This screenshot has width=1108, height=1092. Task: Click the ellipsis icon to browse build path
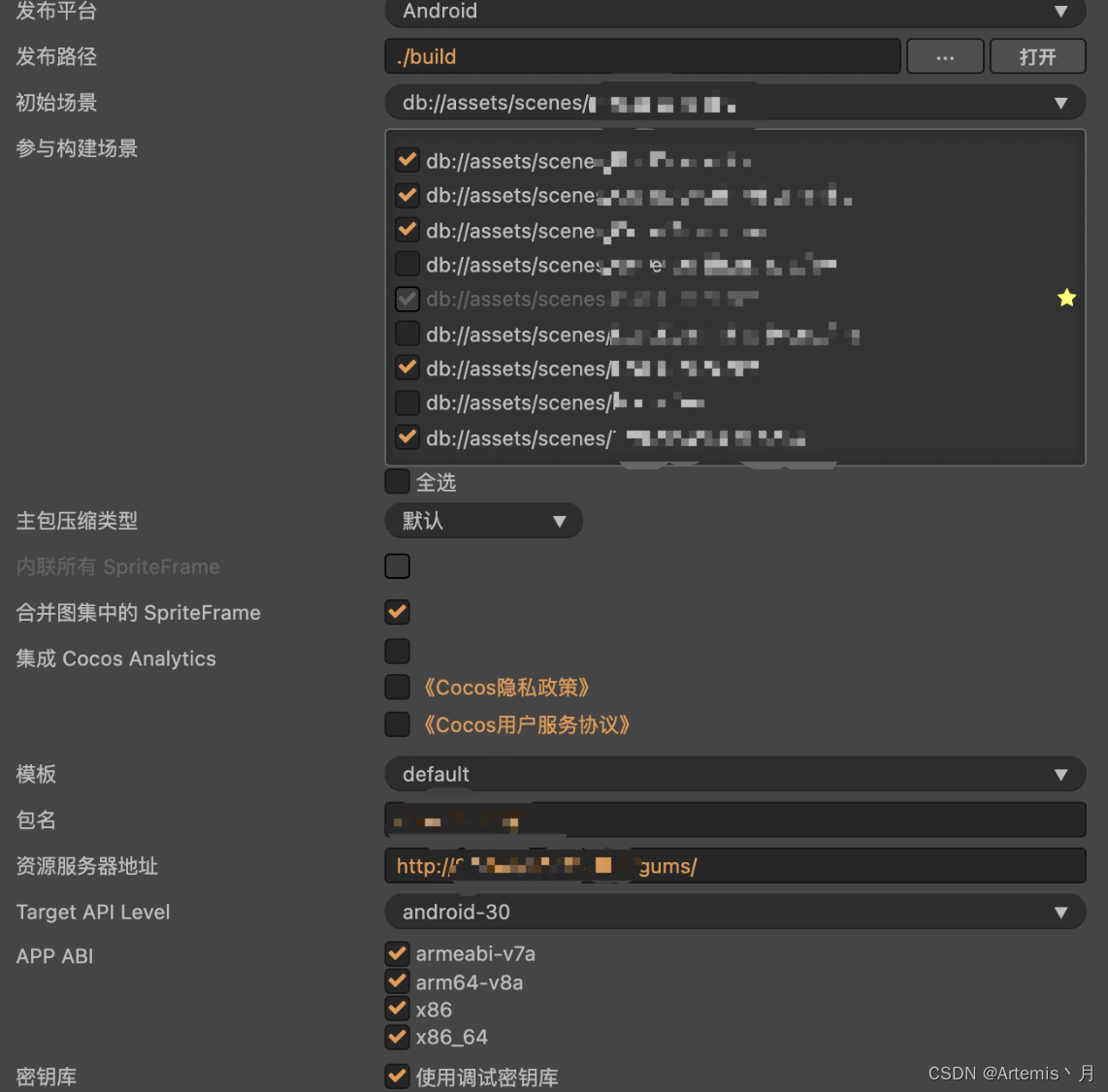click(944, 56)
